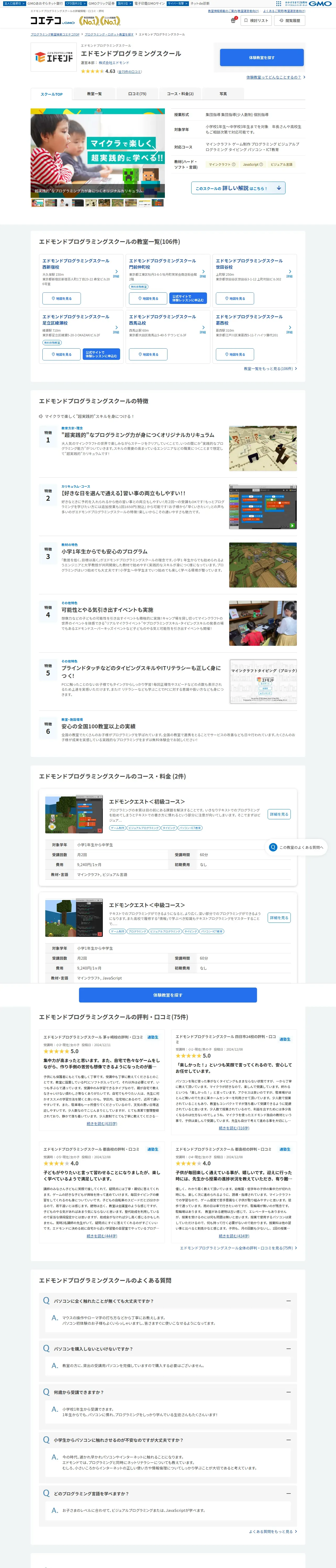Collapse FAQ どのプログラミング言語を学べますか
The width and height of the screenshot is (336, 1568).
pos(288,1493)
